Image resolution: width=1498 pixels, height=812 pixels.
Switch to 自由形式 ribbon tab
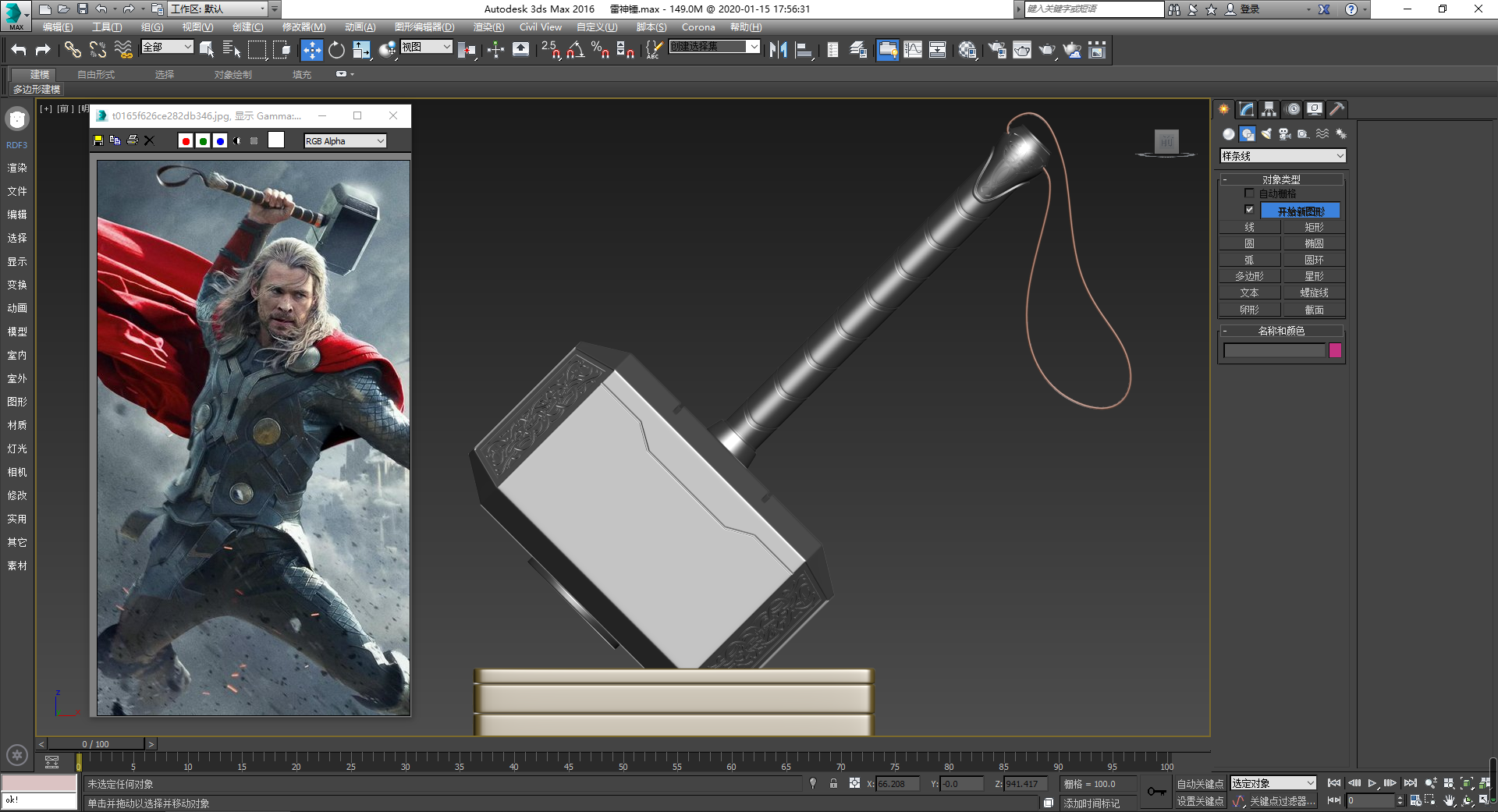[96, 75]
